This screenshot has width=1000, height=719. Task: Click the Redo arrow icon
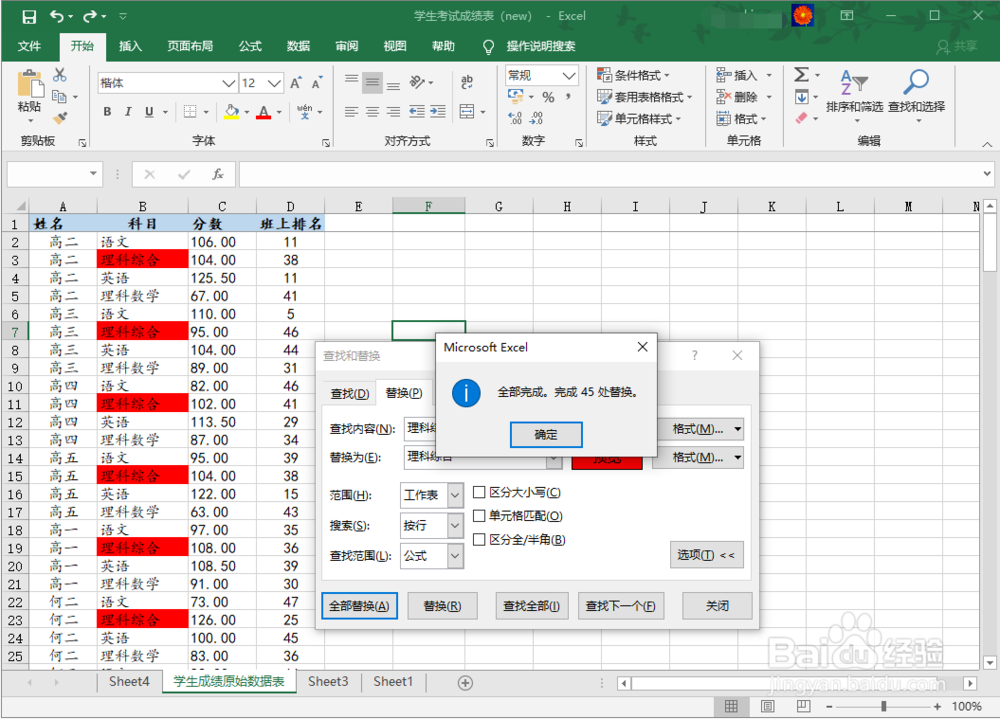coord(90,17)
